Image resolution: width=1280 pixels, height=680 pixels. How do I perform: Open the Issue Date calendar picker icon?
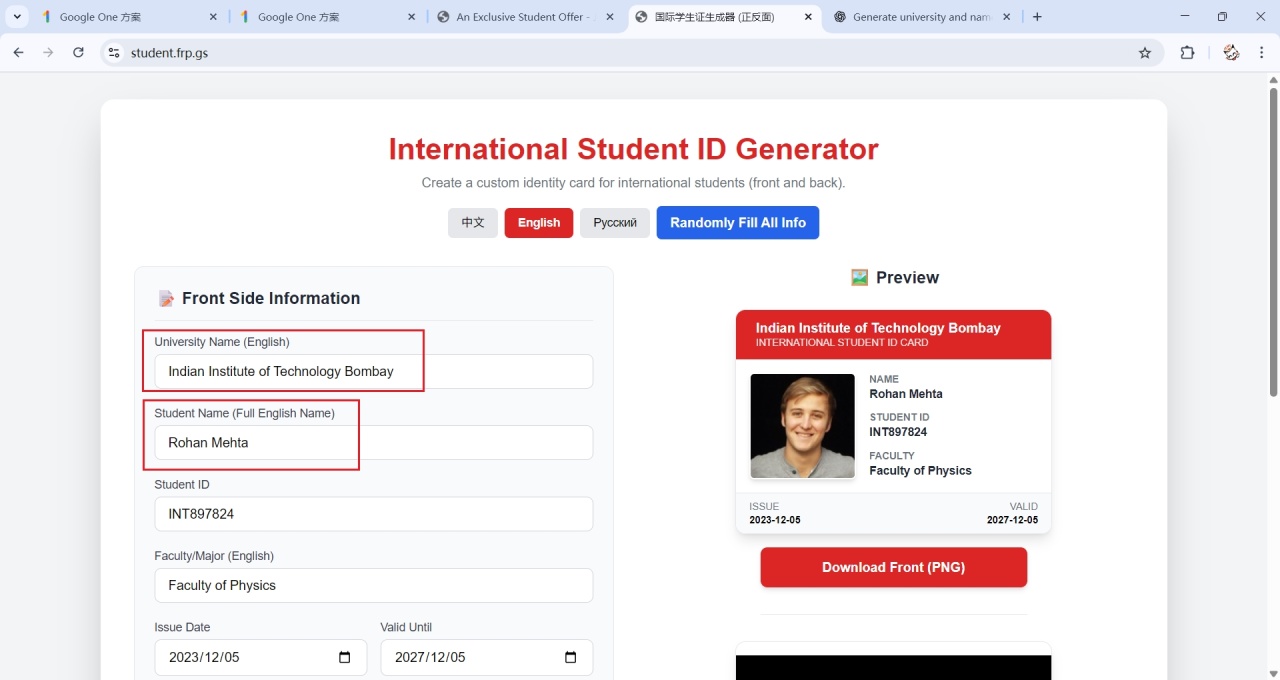click(345, 657)
